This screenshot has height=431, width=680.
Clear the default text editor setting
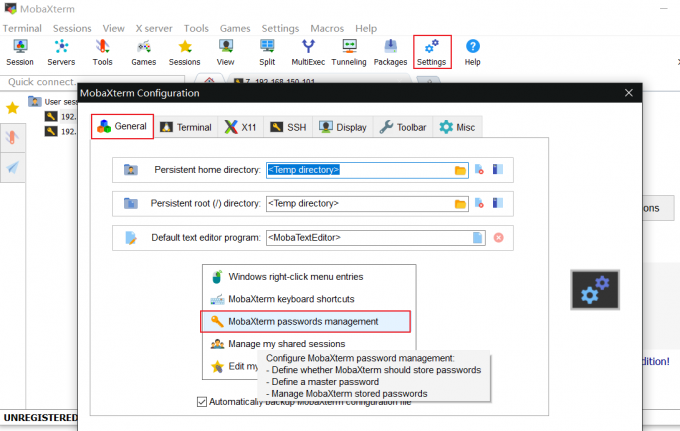click(499, 238)
